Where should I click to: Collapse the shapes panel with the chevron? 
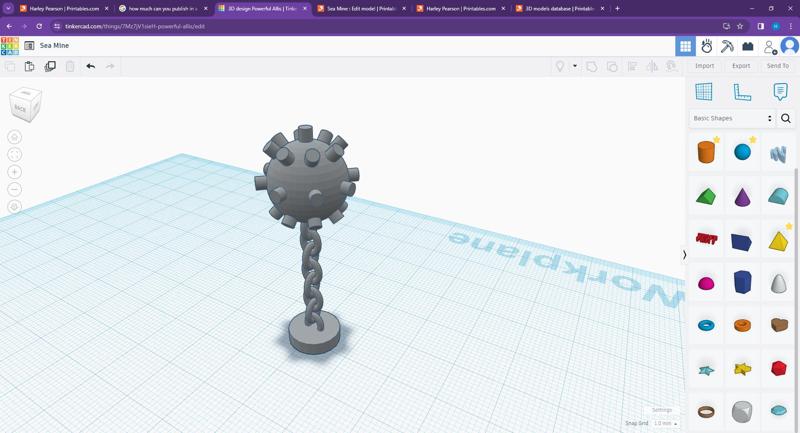684,254
